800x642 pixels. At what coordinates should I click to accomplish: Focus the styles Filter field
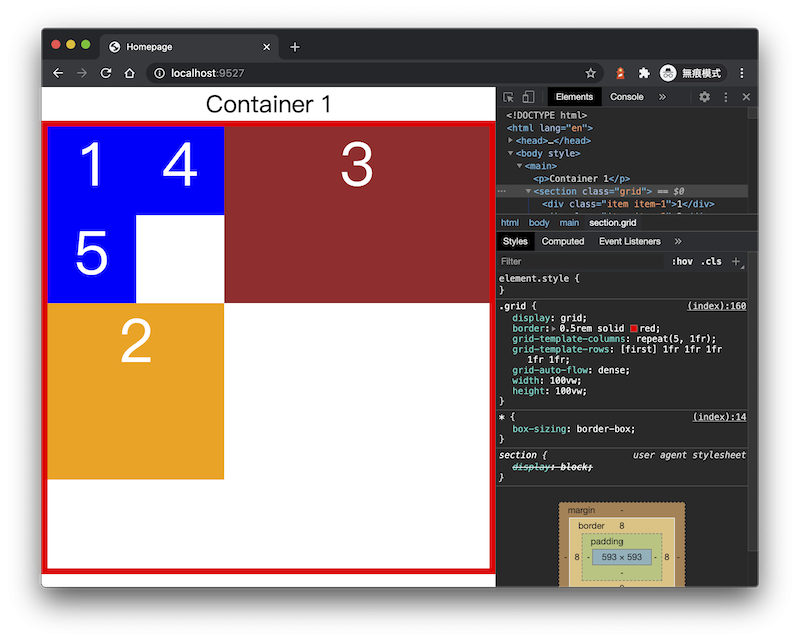point(582,261)
